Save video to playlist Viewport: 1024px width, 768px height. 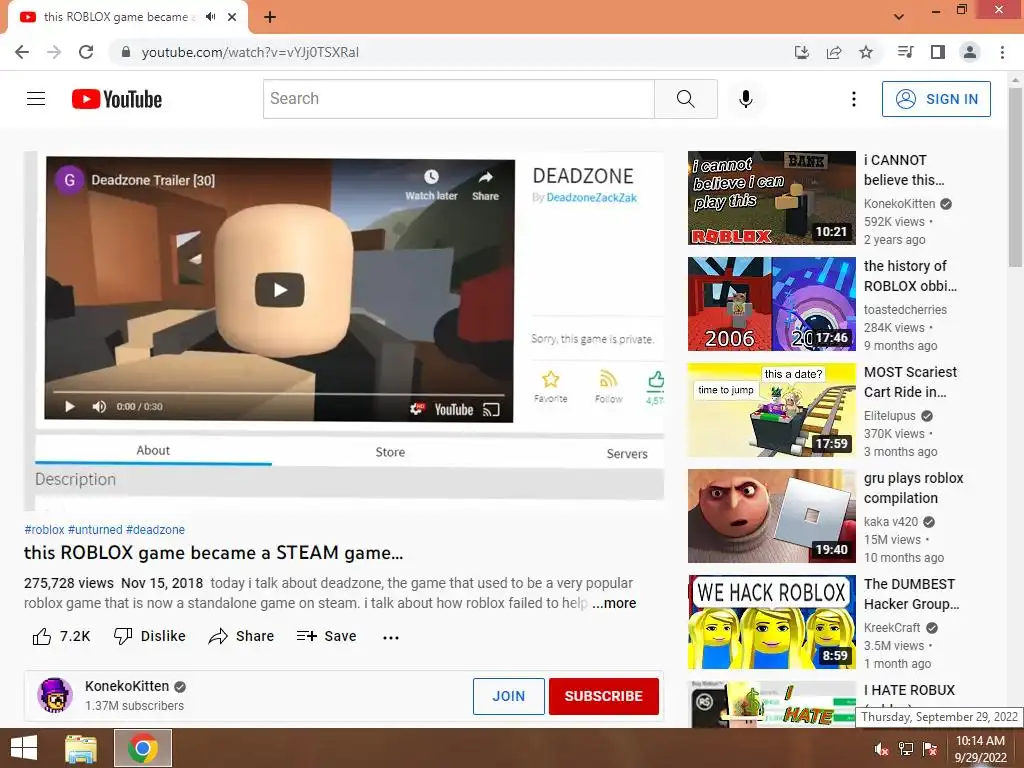tap(327, 636)
